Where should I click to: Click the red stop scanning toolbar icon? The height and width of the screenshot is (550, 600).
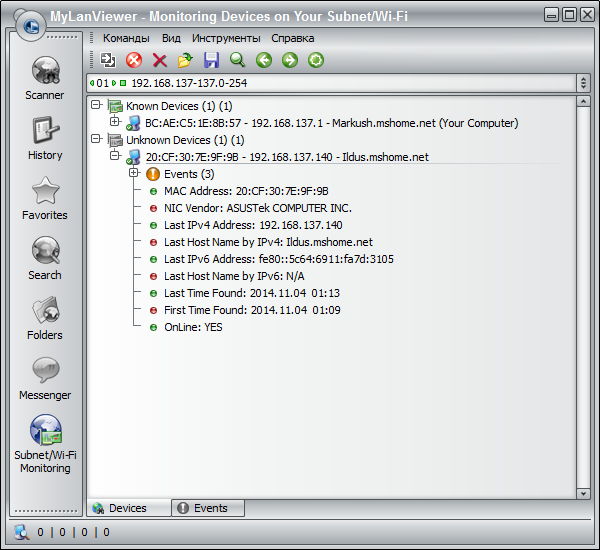click(x=134, y=61)
